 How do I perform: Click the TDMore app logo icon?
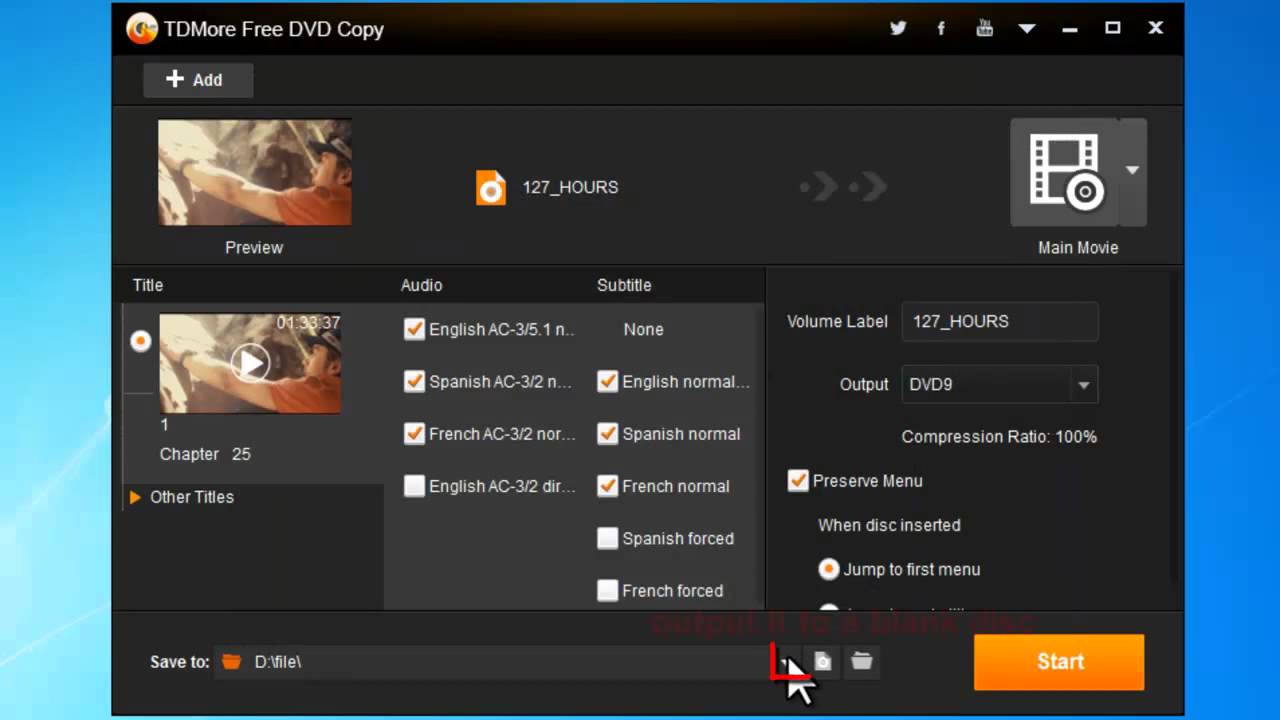pos(142,28)
